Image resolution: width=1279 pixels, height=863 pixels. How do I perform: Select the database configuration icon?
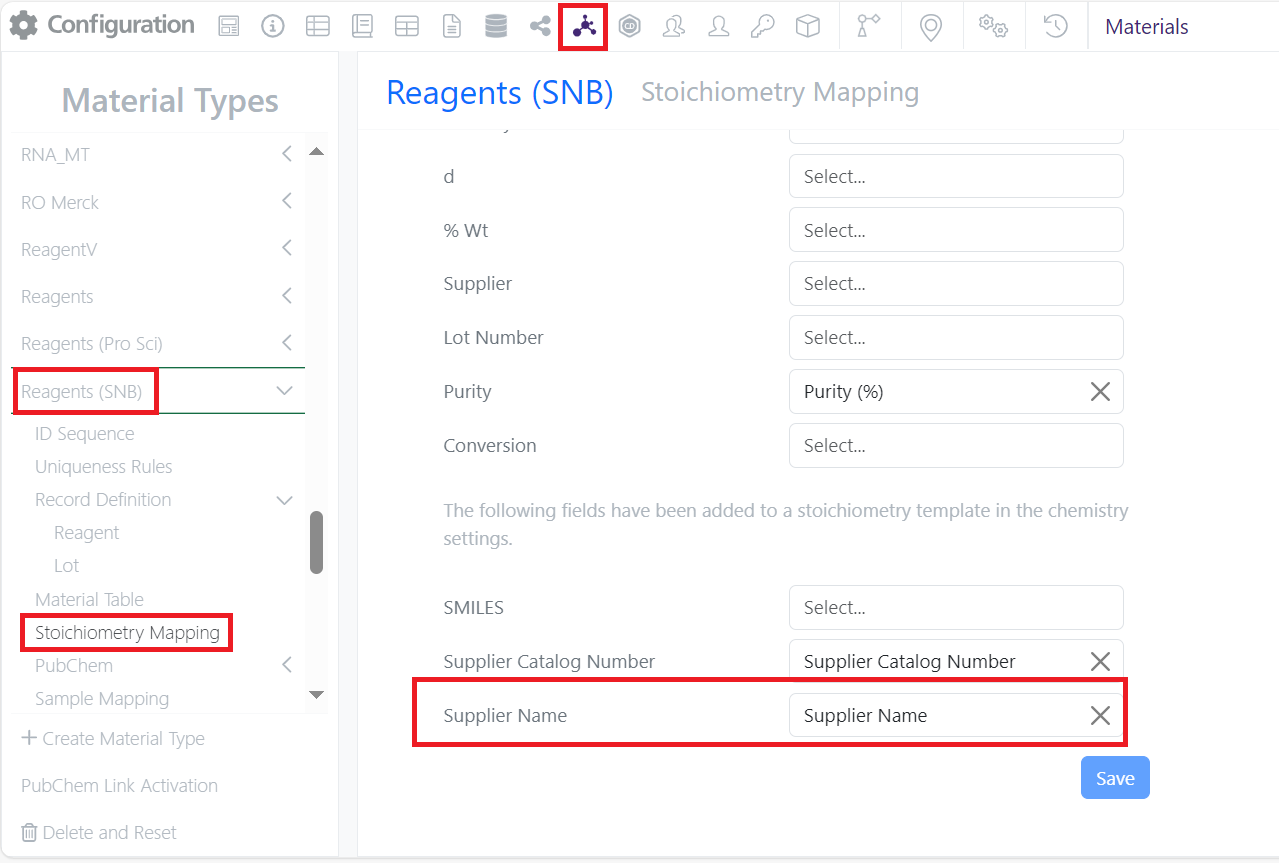point(495,25)
